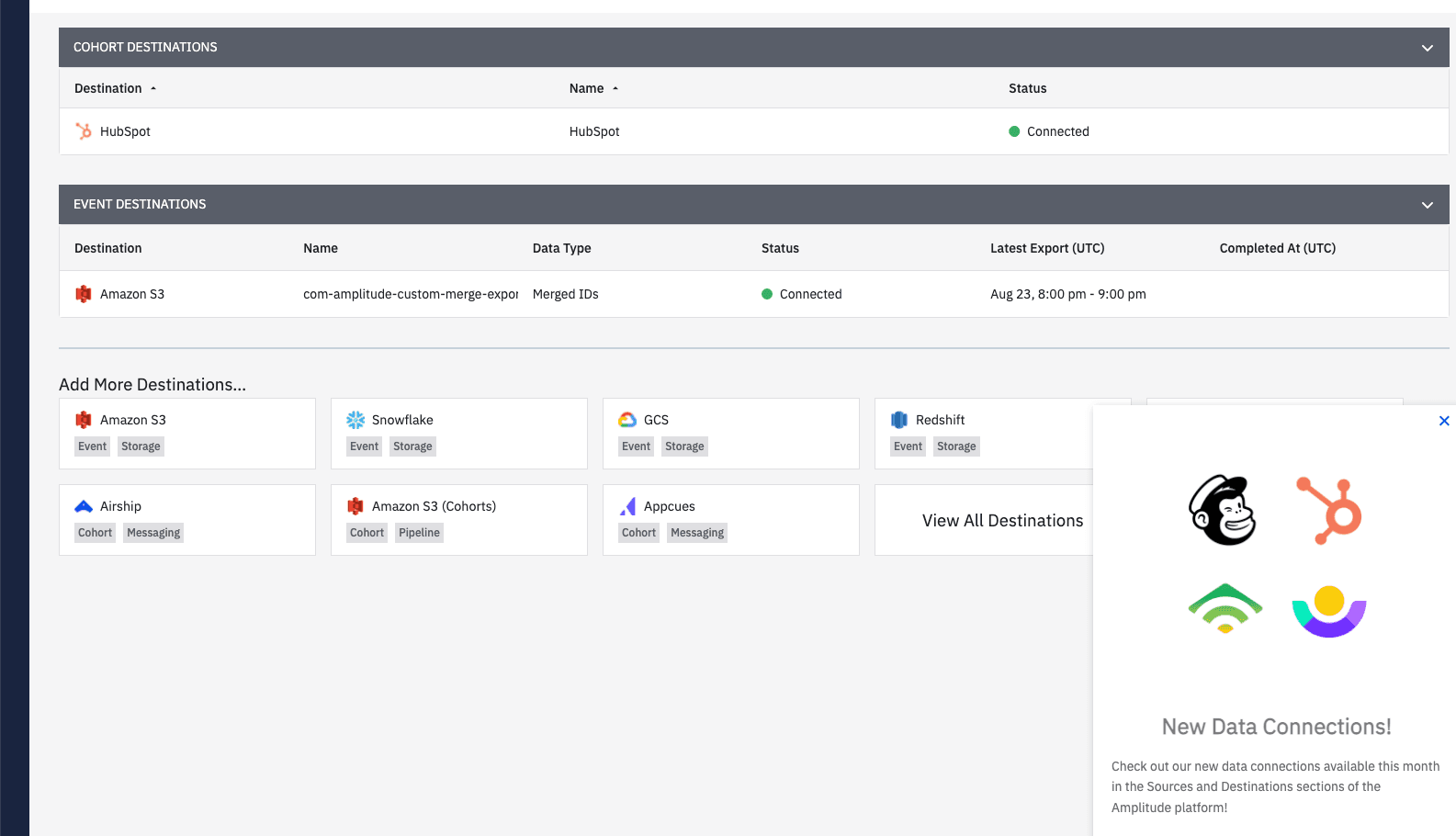Collapse the Event Destinations section

coord(1427,205)
